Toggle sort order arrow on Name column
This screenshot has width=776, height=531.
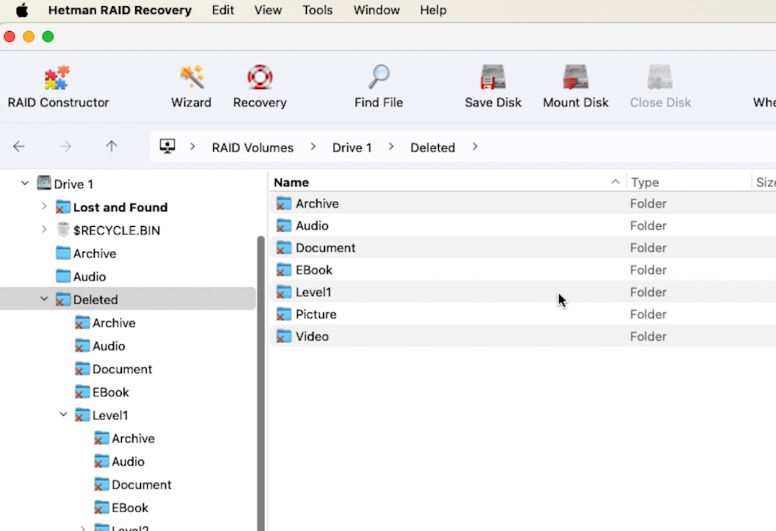tap(615, 182)
